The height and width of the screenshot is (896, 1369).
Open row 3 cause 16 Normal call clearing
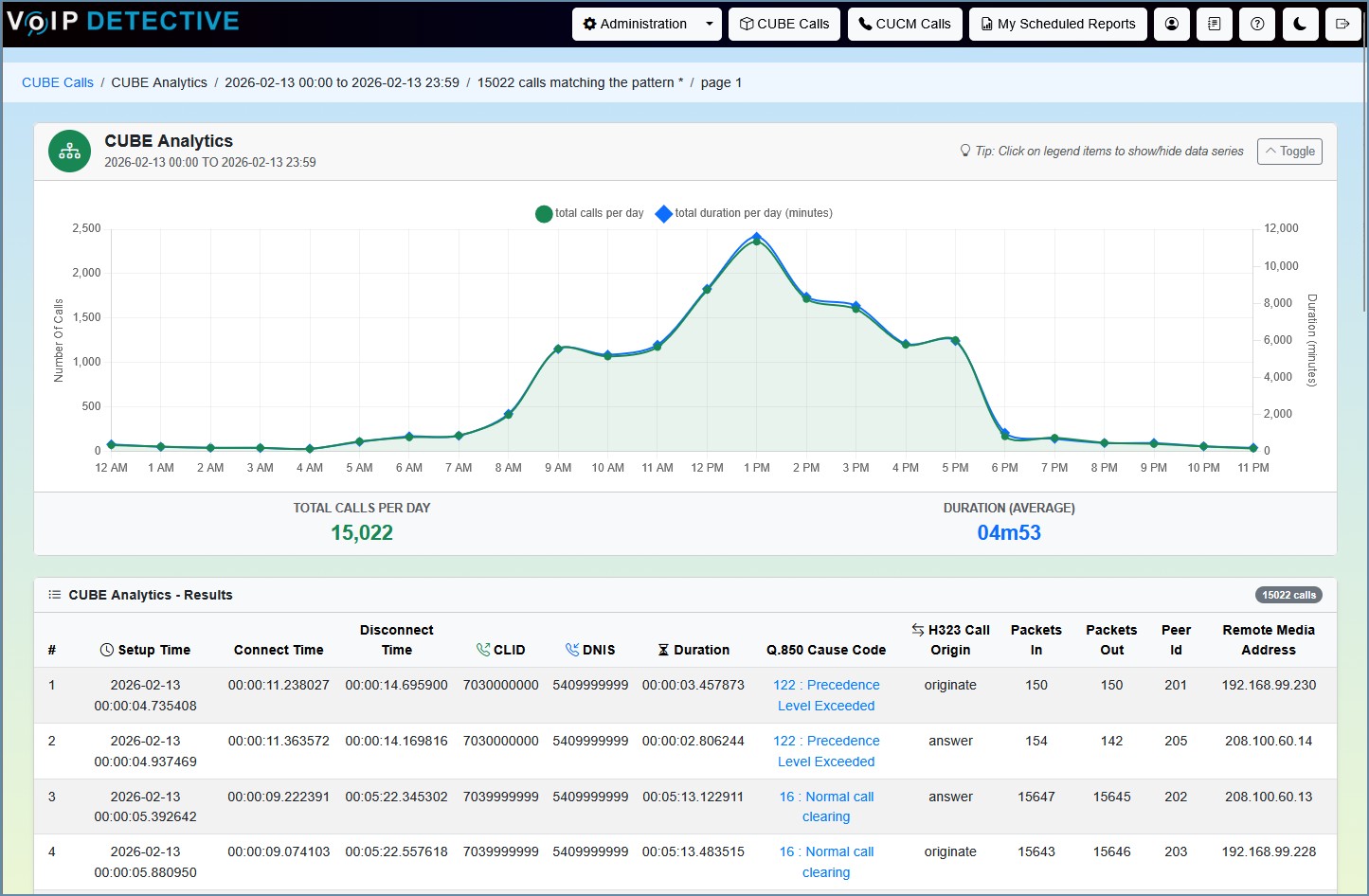[826, 807]
